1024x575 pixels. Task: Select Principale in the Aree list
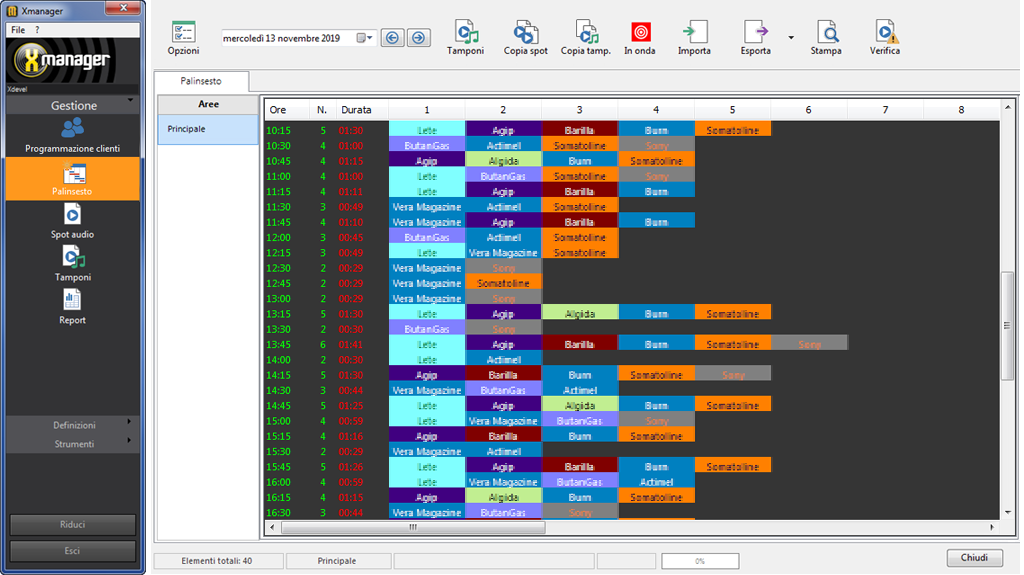coord(208,129)
